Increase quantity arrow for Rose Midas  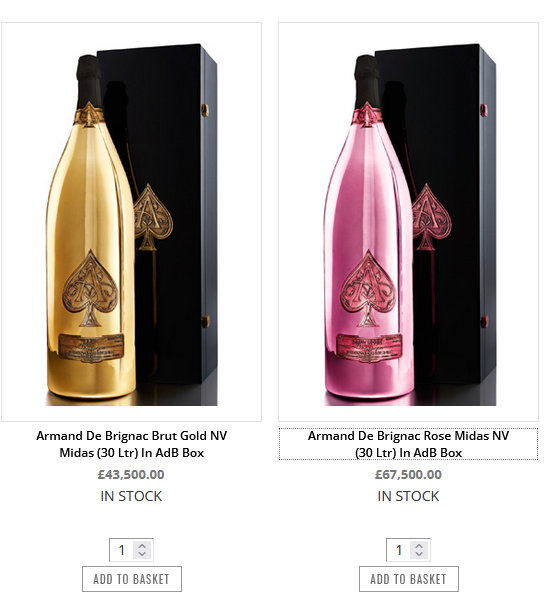(x=419, y=546)
